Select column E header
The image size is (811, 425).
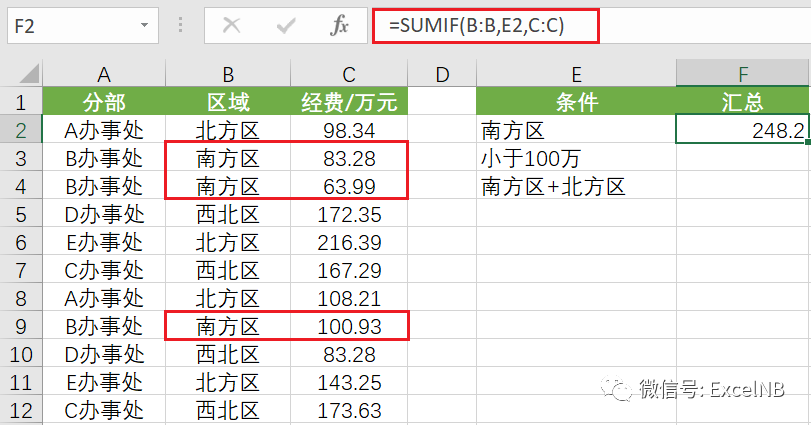click(576, 74)
